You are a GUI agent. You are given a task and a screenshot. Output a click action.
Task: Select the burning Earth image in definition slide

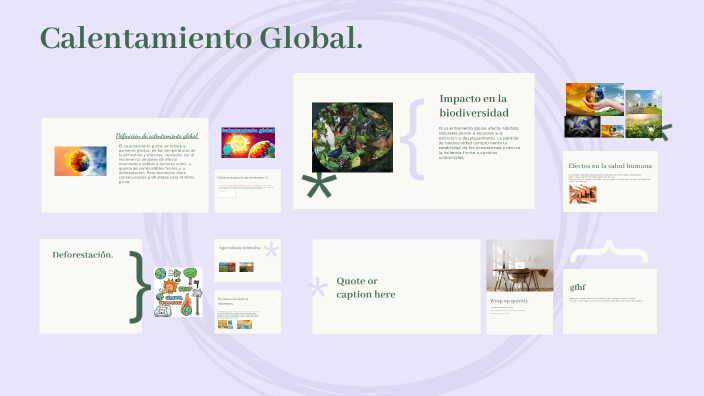pyautogui.click(x=80, y=161)
